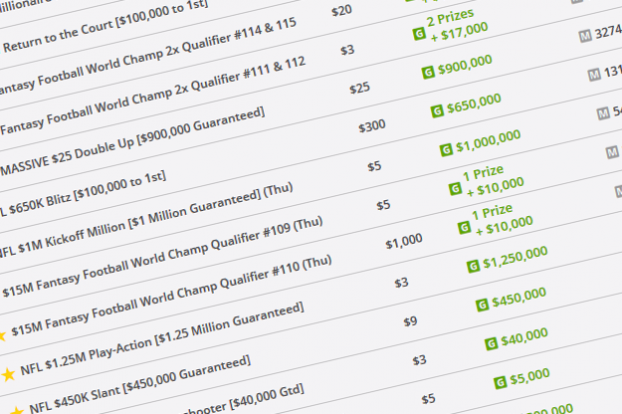
Task: Click the $1,000 entry fee
Action: tap(404, 241)
